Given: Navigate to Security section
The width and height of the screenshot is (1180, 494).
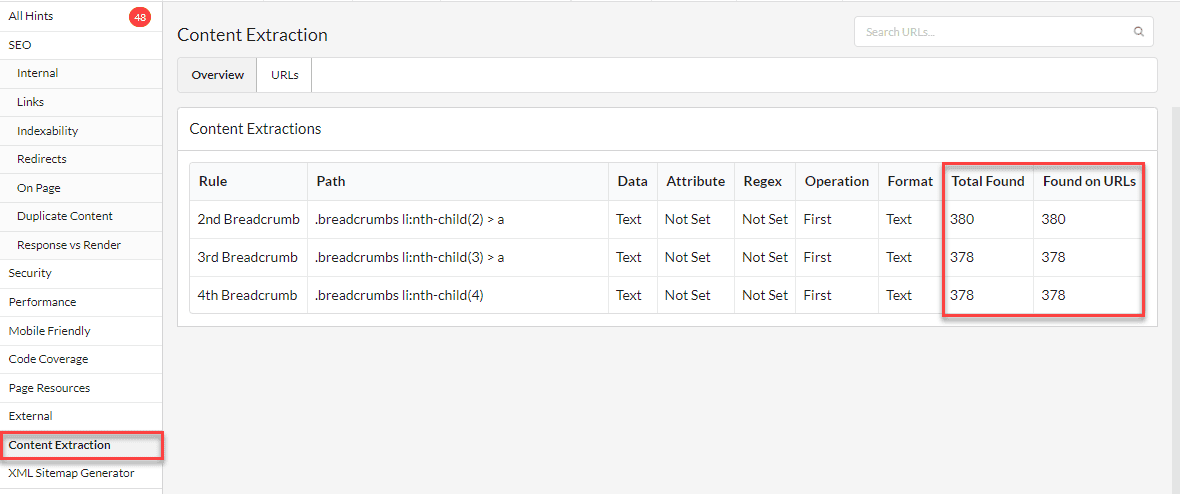Looking at the screenshot, I should (x=30, y=273).
